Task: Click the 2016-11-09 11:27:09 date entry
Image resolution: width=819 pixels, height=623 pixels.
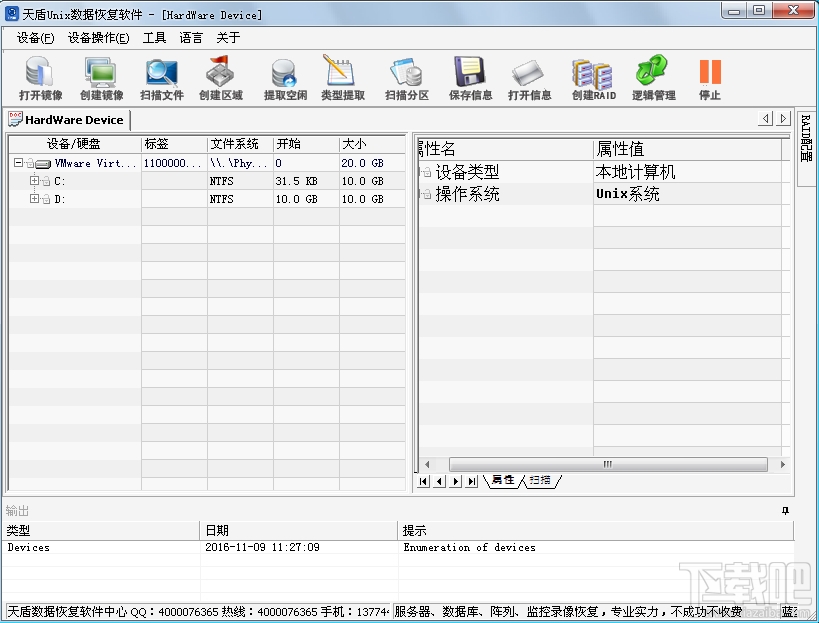Action: [x=262, y=547]
